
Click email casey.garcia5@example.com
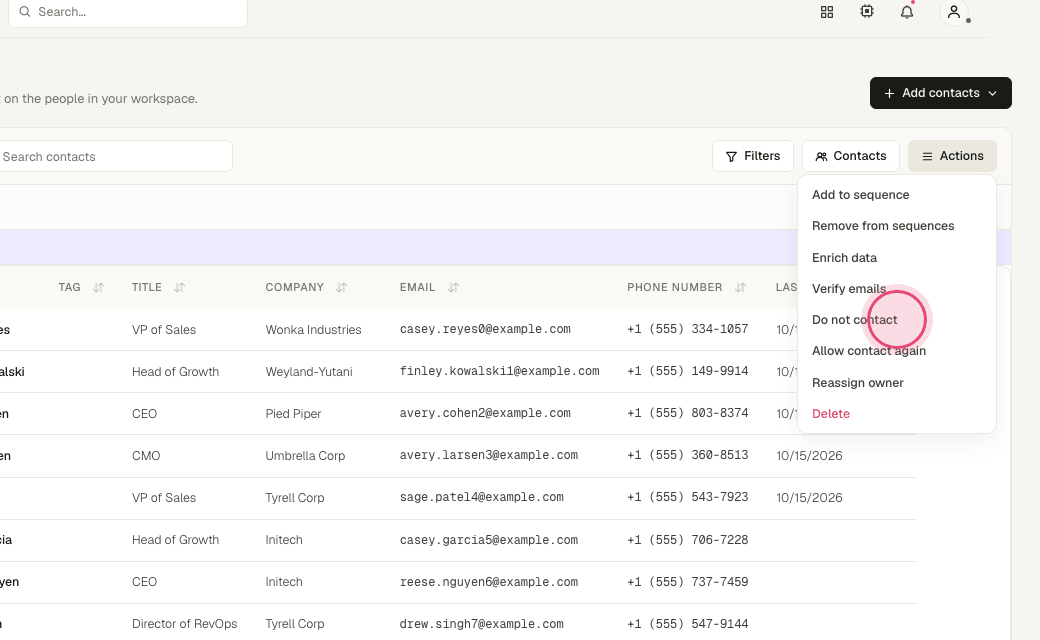point(489,540)
